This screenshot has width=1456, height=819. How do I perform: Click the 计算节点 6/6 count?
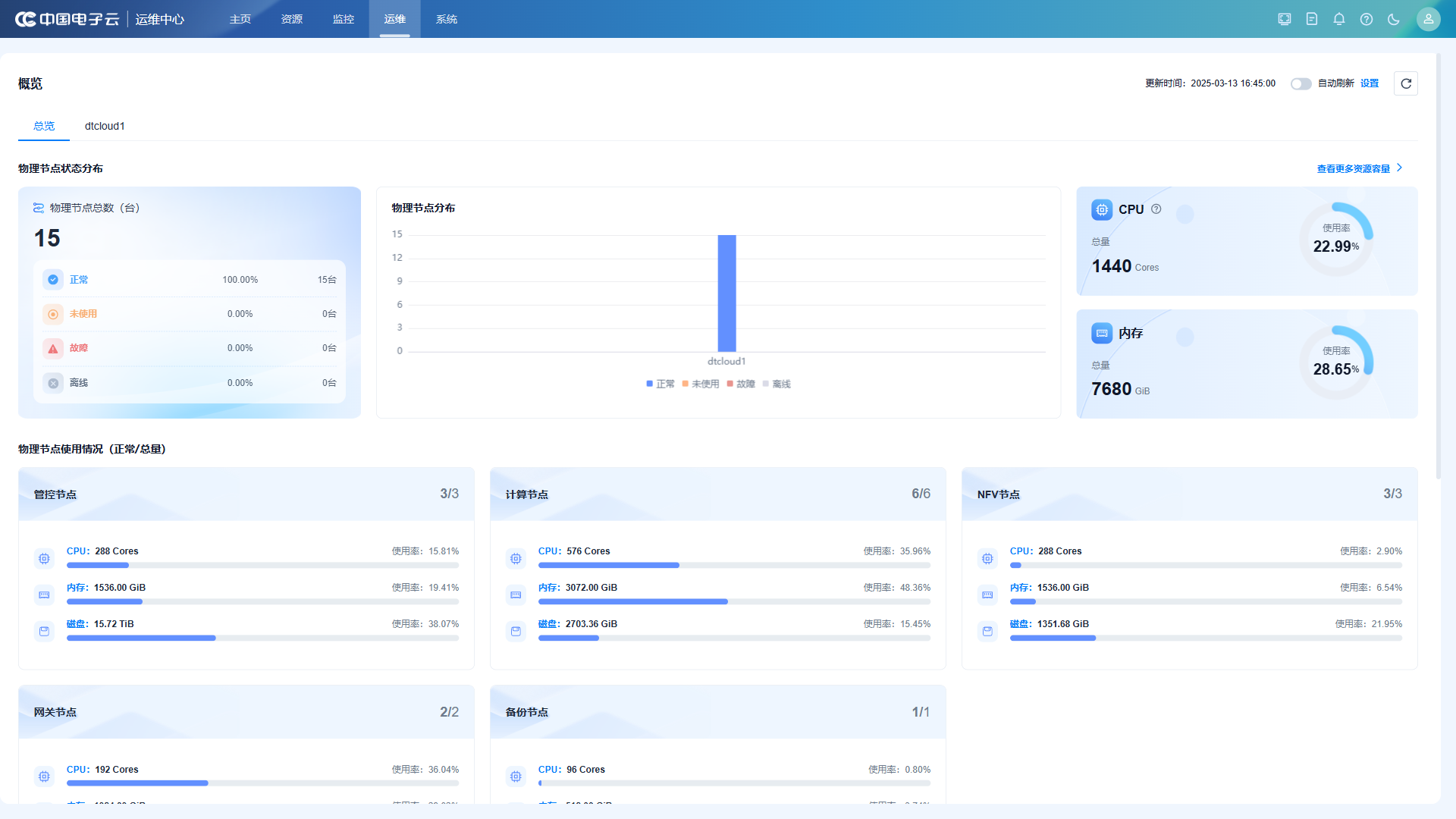pyautogui.click(x=921, y=494)
